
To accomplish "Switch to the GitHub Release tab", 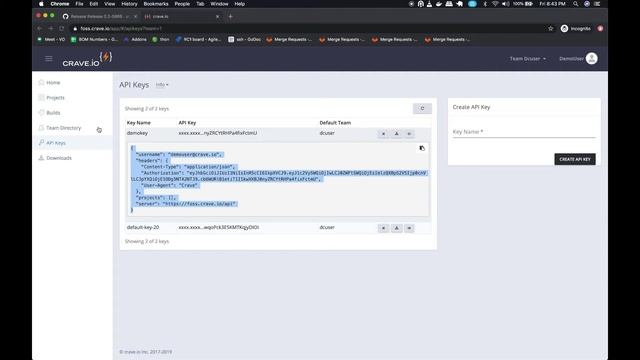I will 99,16.
